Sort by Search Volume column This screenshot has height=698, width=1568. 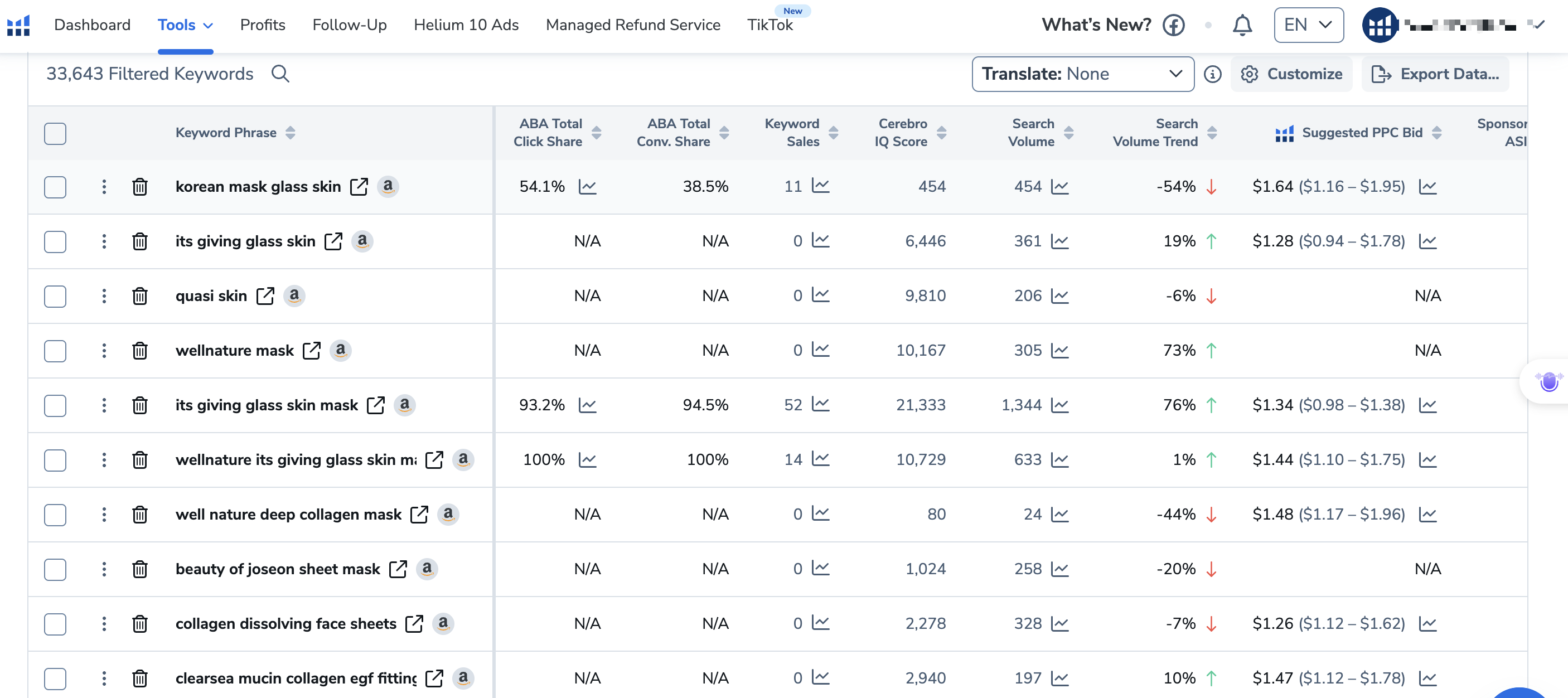1068,133
